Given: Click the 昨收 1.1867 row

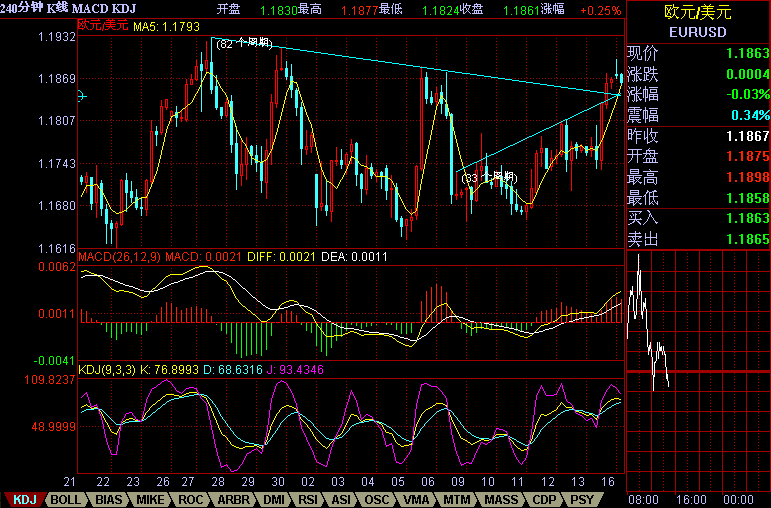Looking at the screenshot, I should [x=698, y=136].
